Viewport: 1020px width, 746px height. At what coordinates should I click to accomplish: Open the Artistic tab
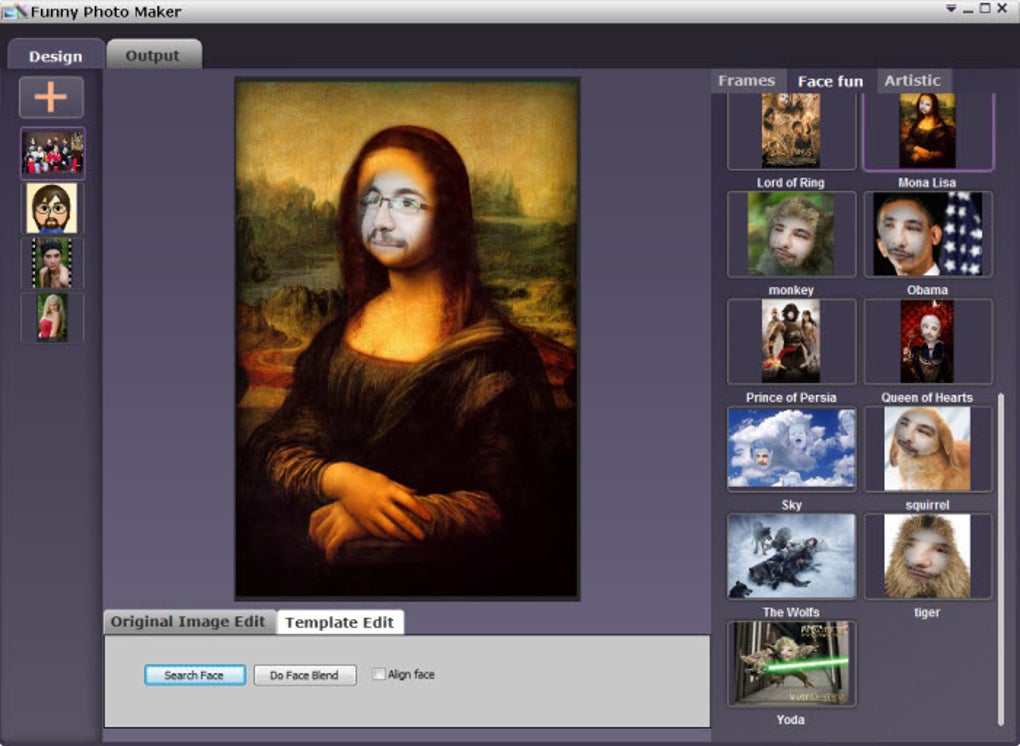913,81
